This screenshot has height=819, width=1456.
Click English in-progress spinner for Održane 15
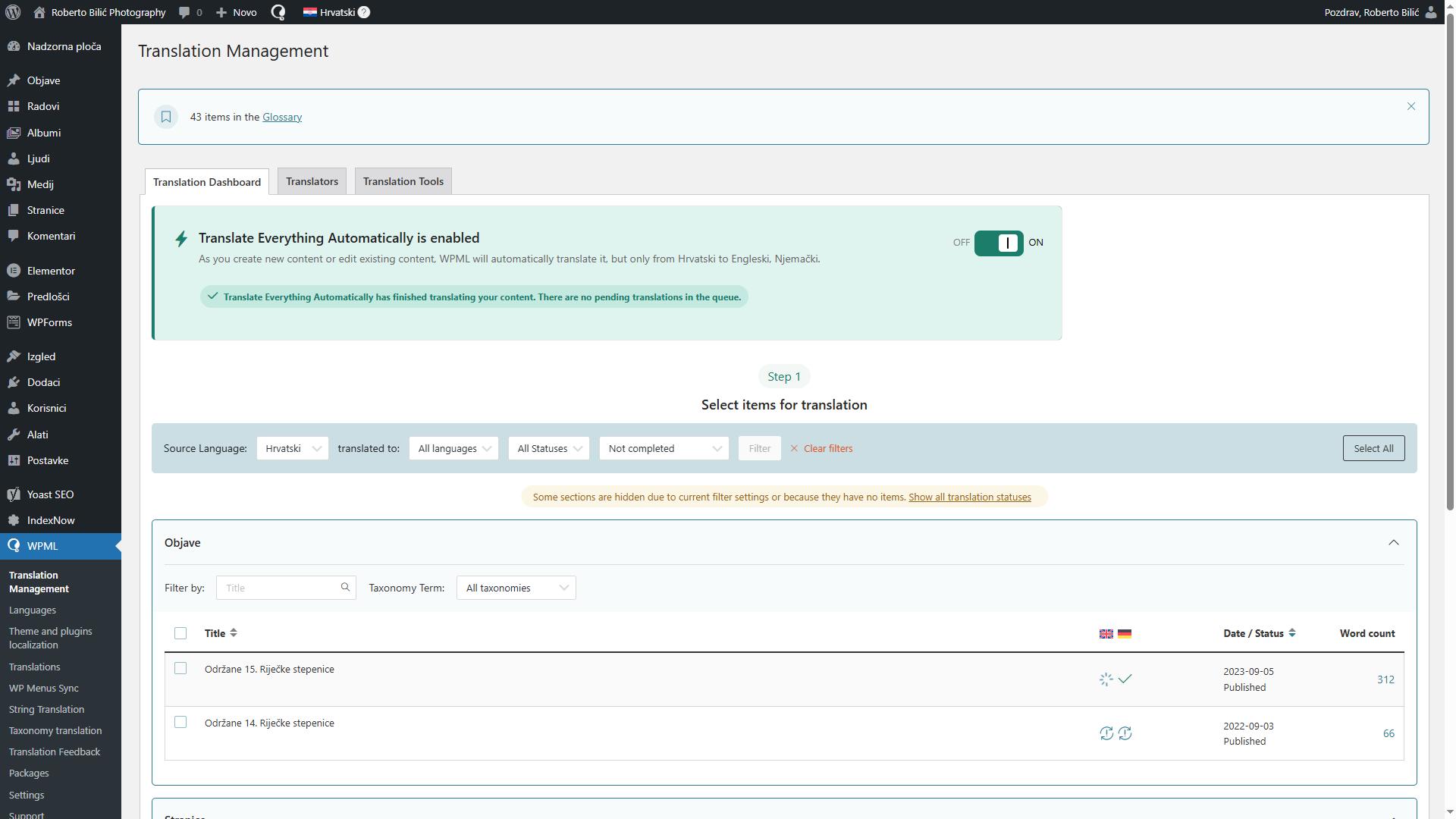[x=1106, y=679]
